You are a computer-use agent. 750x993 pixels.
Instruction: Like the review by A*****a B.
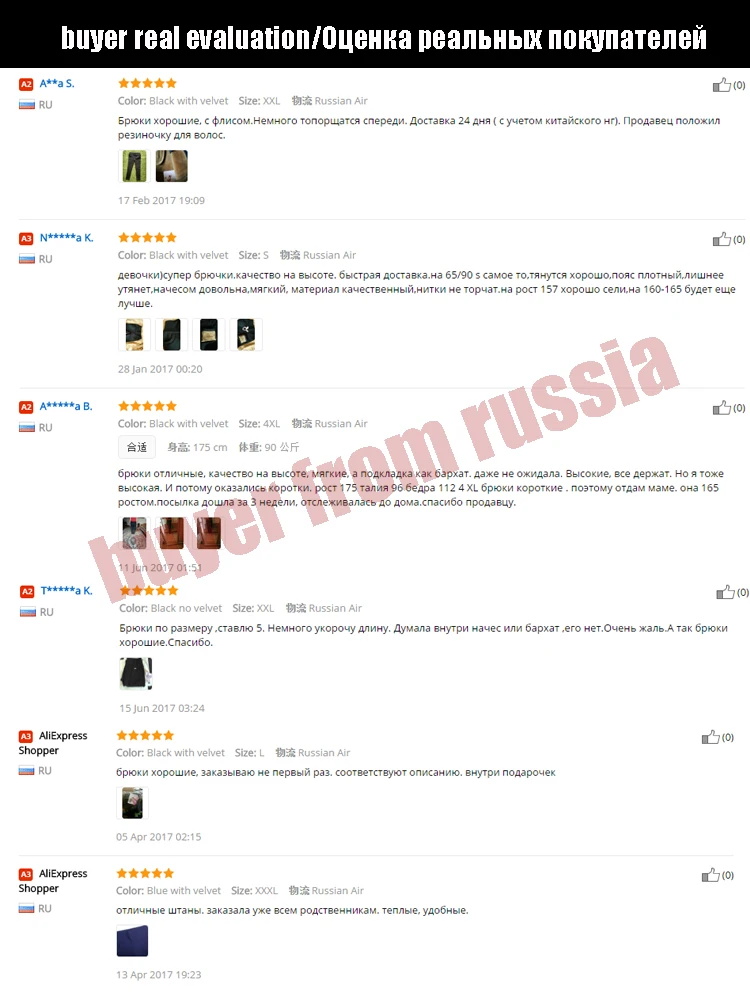pos(721,408)
